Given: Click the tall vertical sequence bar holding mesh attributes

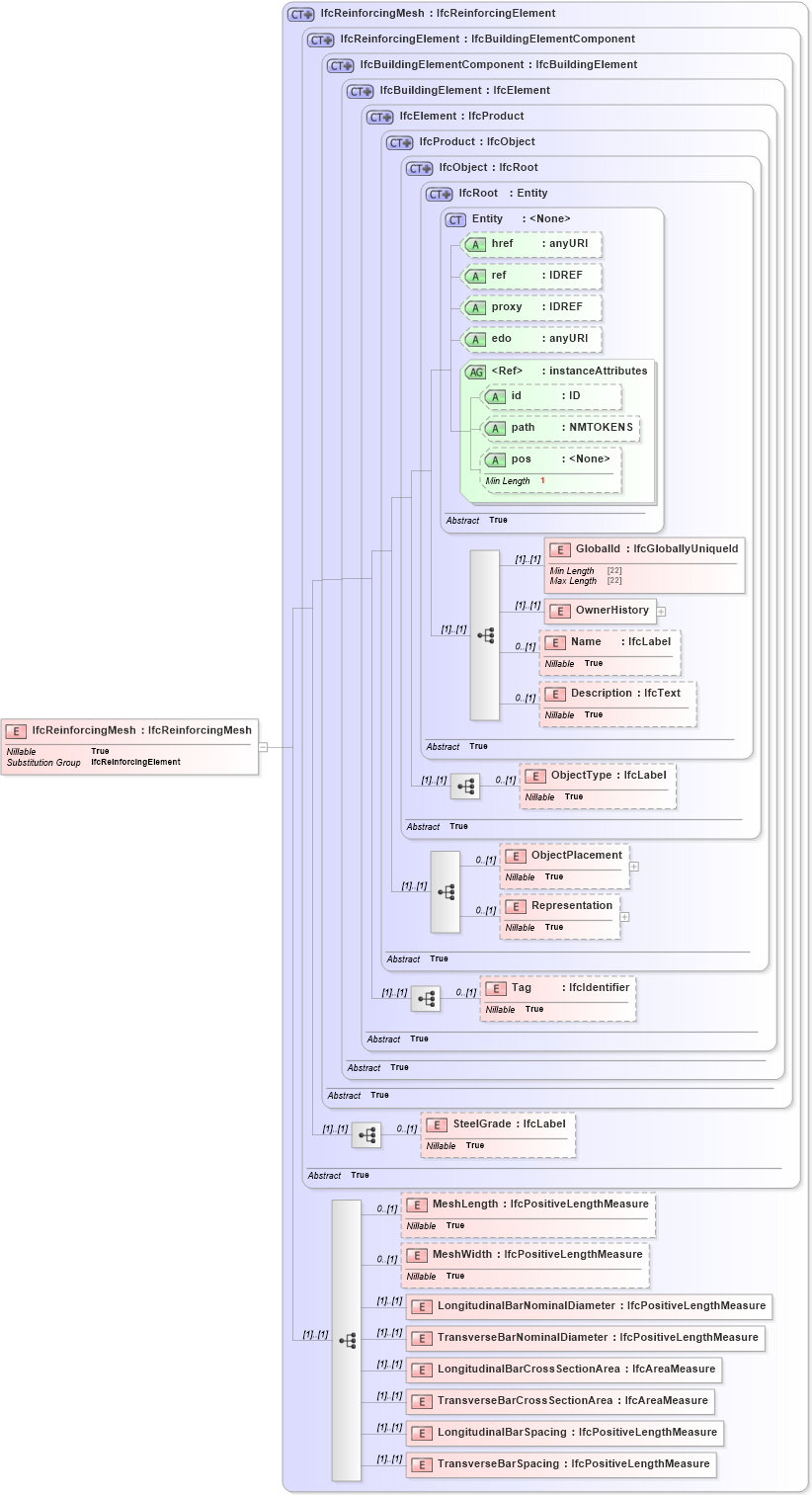Looking at the screenshot, I should [345, 1336].
